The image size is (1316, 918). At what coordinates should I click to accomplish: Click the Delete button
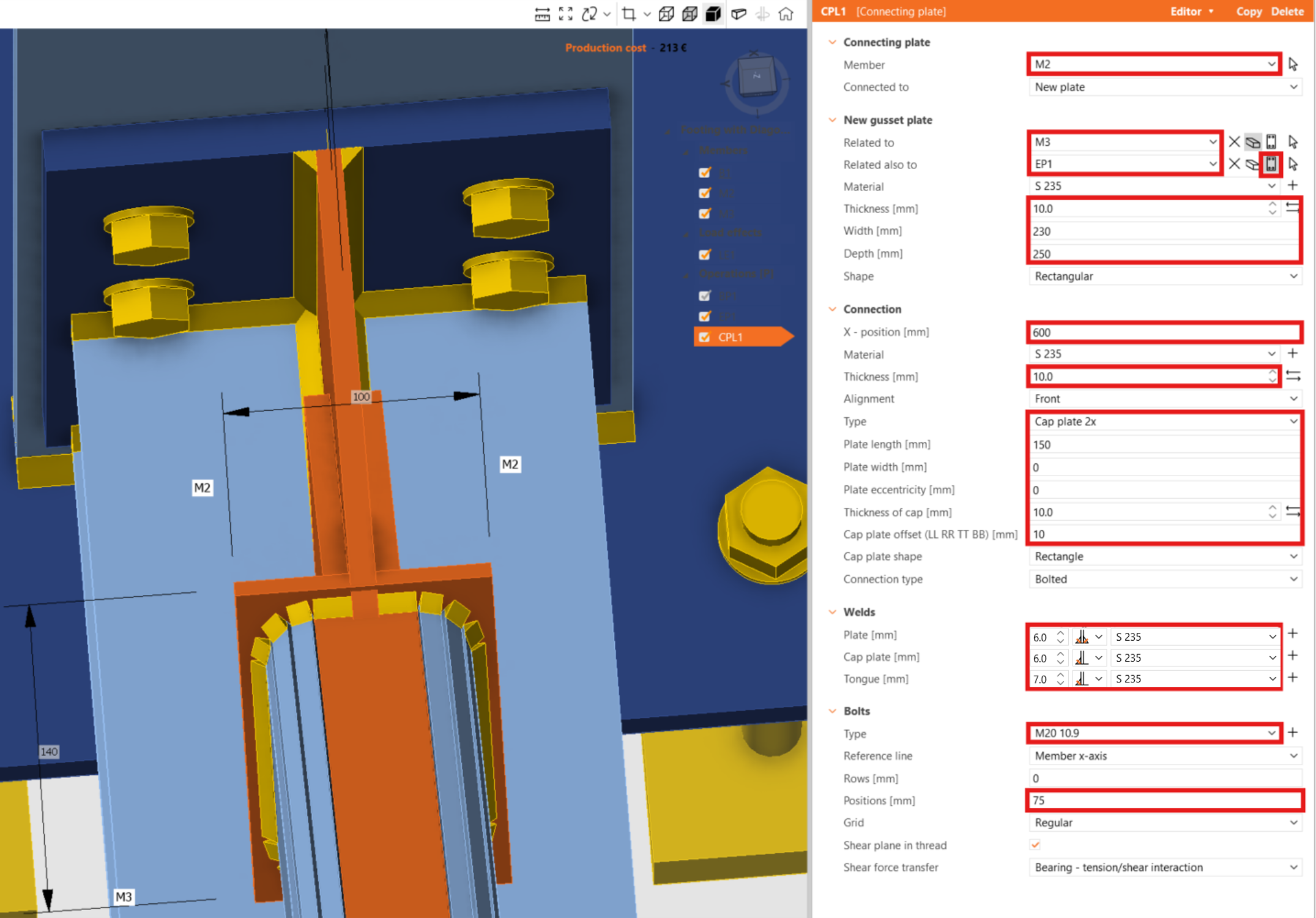click(1287, 12)
